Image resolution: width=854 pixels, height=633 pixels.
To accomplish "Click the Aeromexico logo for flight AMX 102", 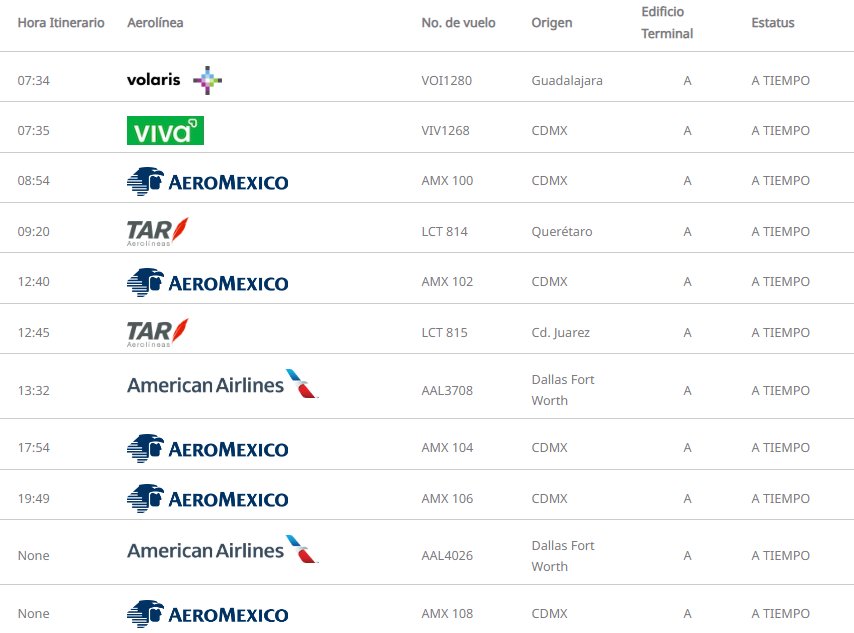I will tap(207, 282).
